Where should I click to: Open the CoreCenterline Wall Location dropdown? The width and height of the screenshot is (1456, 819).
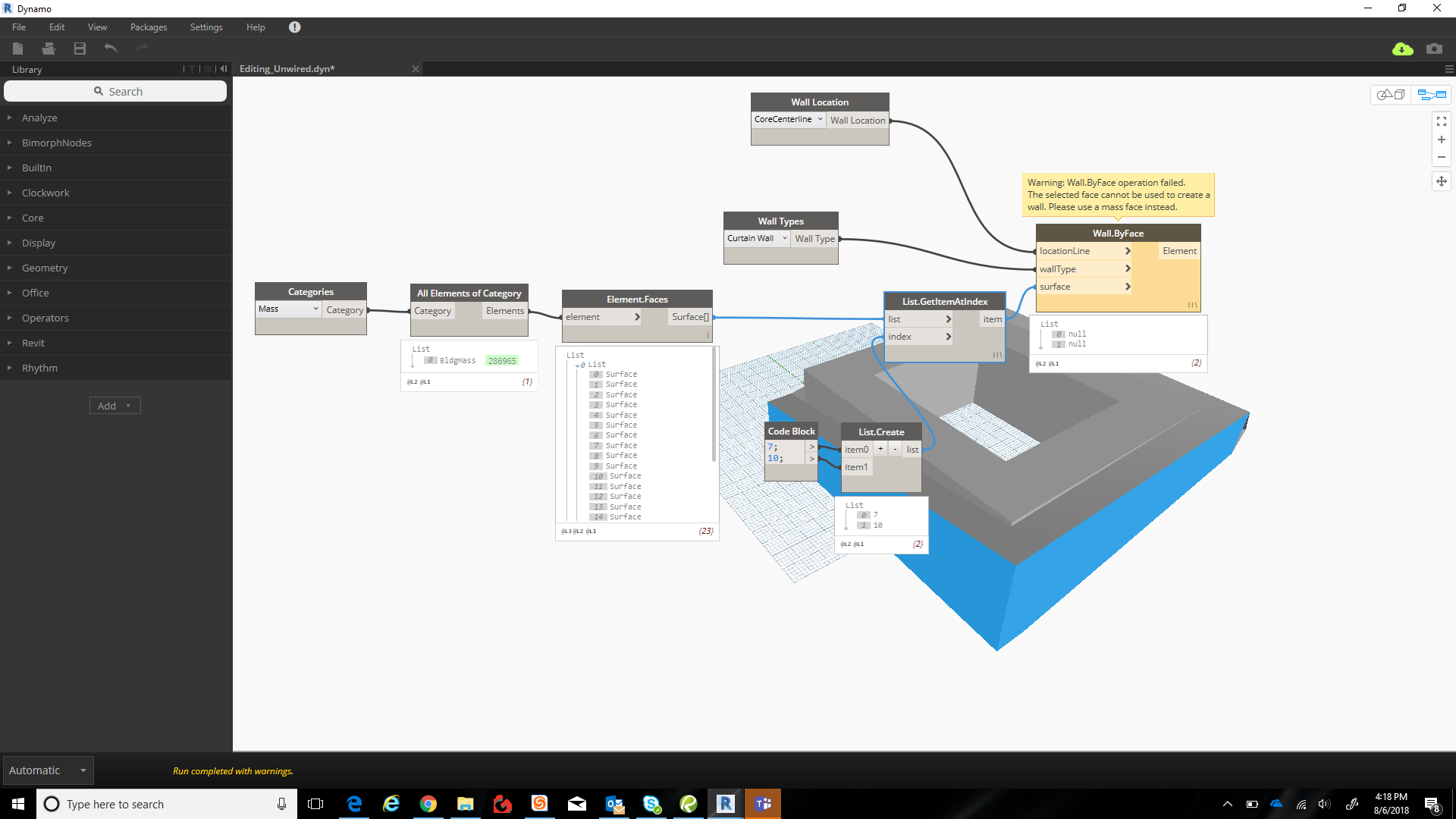[788, 119]
